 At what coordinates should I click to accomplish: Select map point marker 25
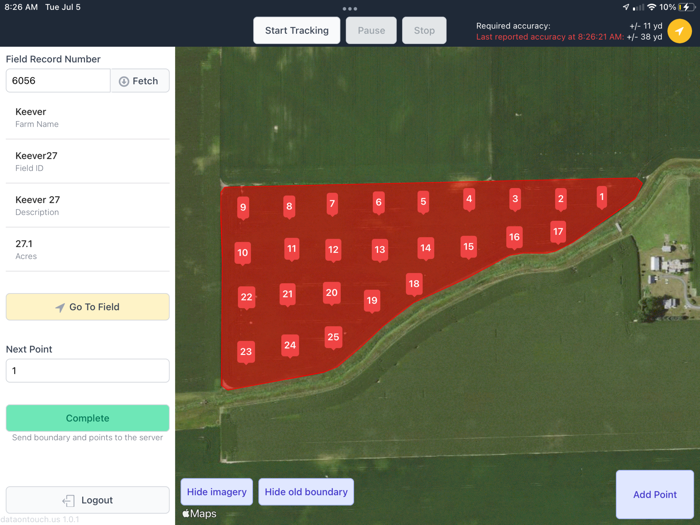point(333,338)
